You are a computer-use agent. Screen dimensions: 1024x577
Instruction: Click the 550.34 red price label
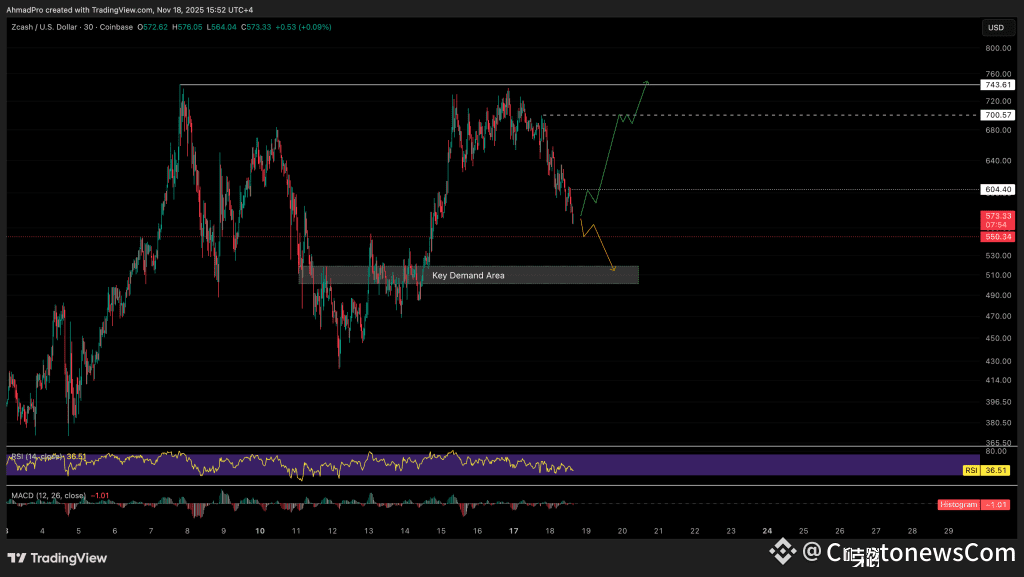pyautogui.click(x=997, y=237)
